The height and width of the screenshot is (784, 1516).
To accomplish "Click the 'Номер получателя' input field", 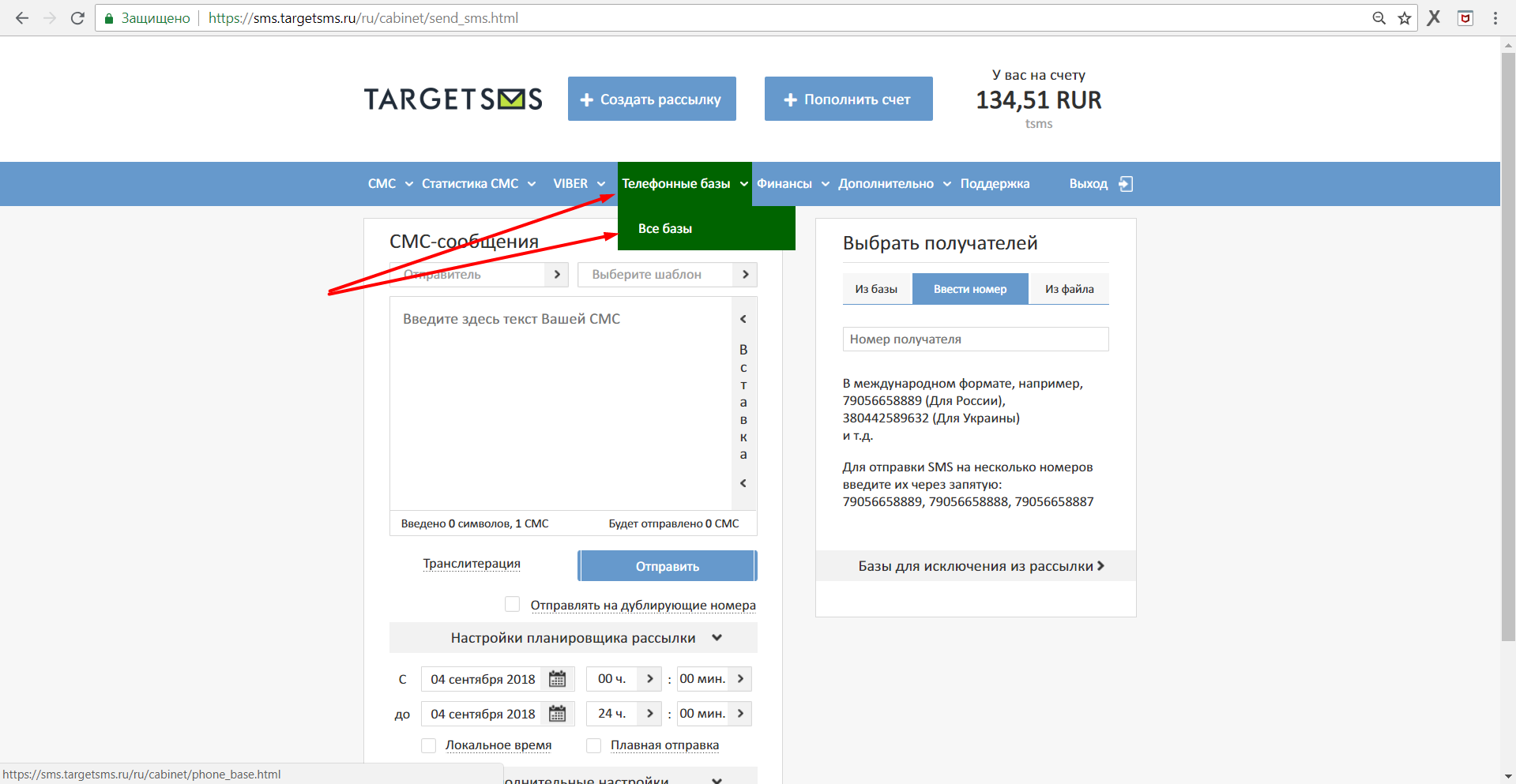I will [x=976, y=339].
